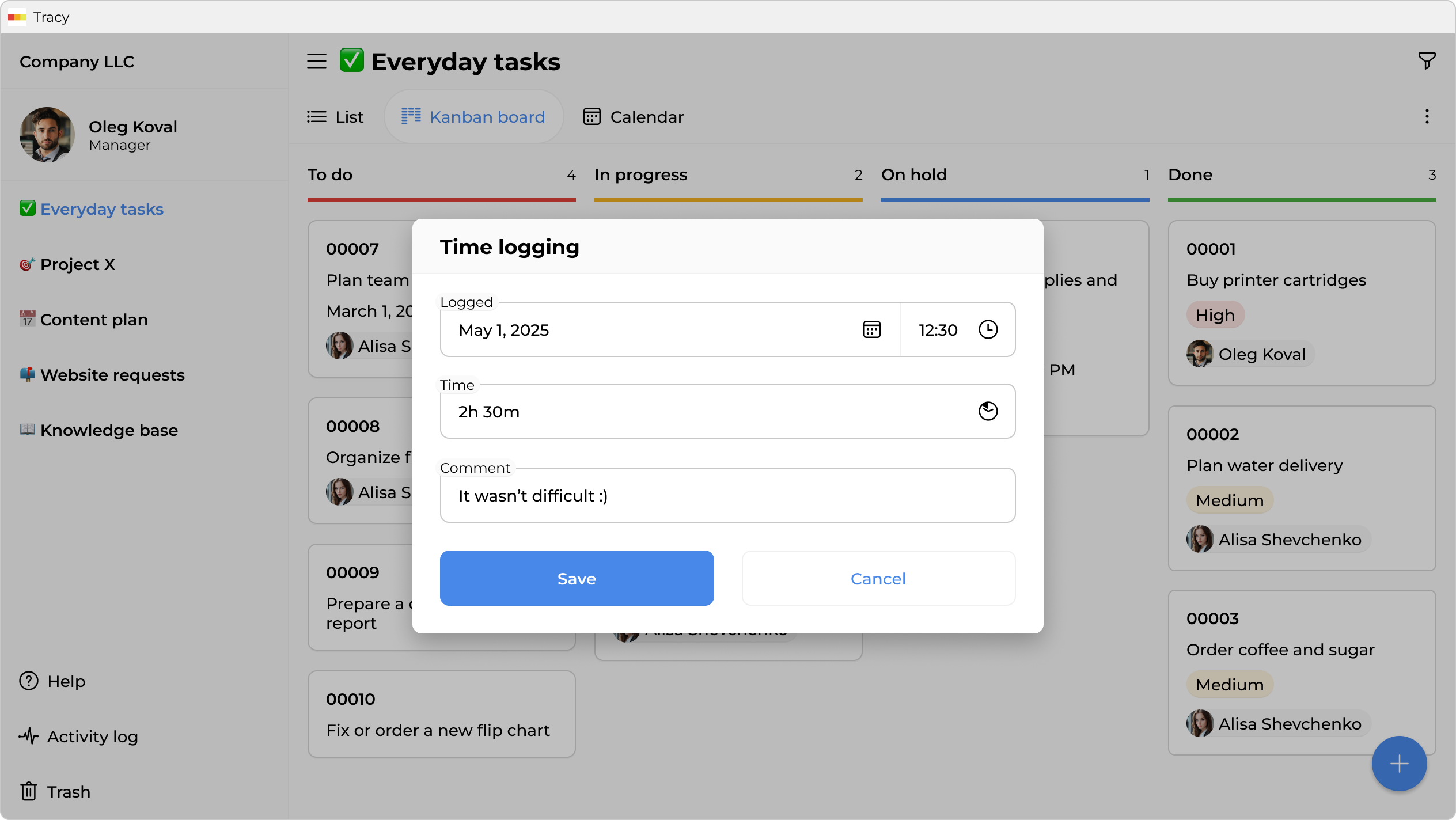Switch to the Calendar view
The image size is (1456, 820).
click(x=634, y=116)
